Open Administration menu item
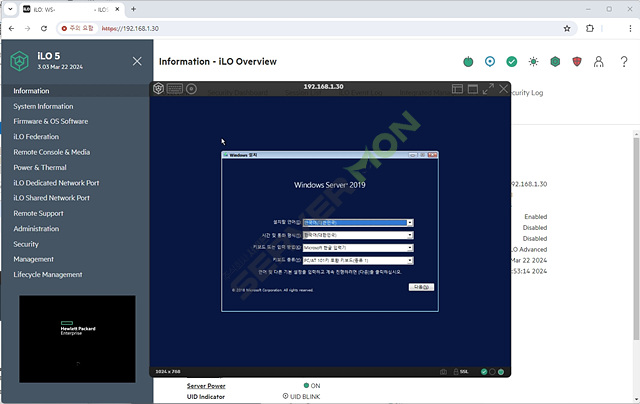This screenshot has height=404, width=640. 36,229
